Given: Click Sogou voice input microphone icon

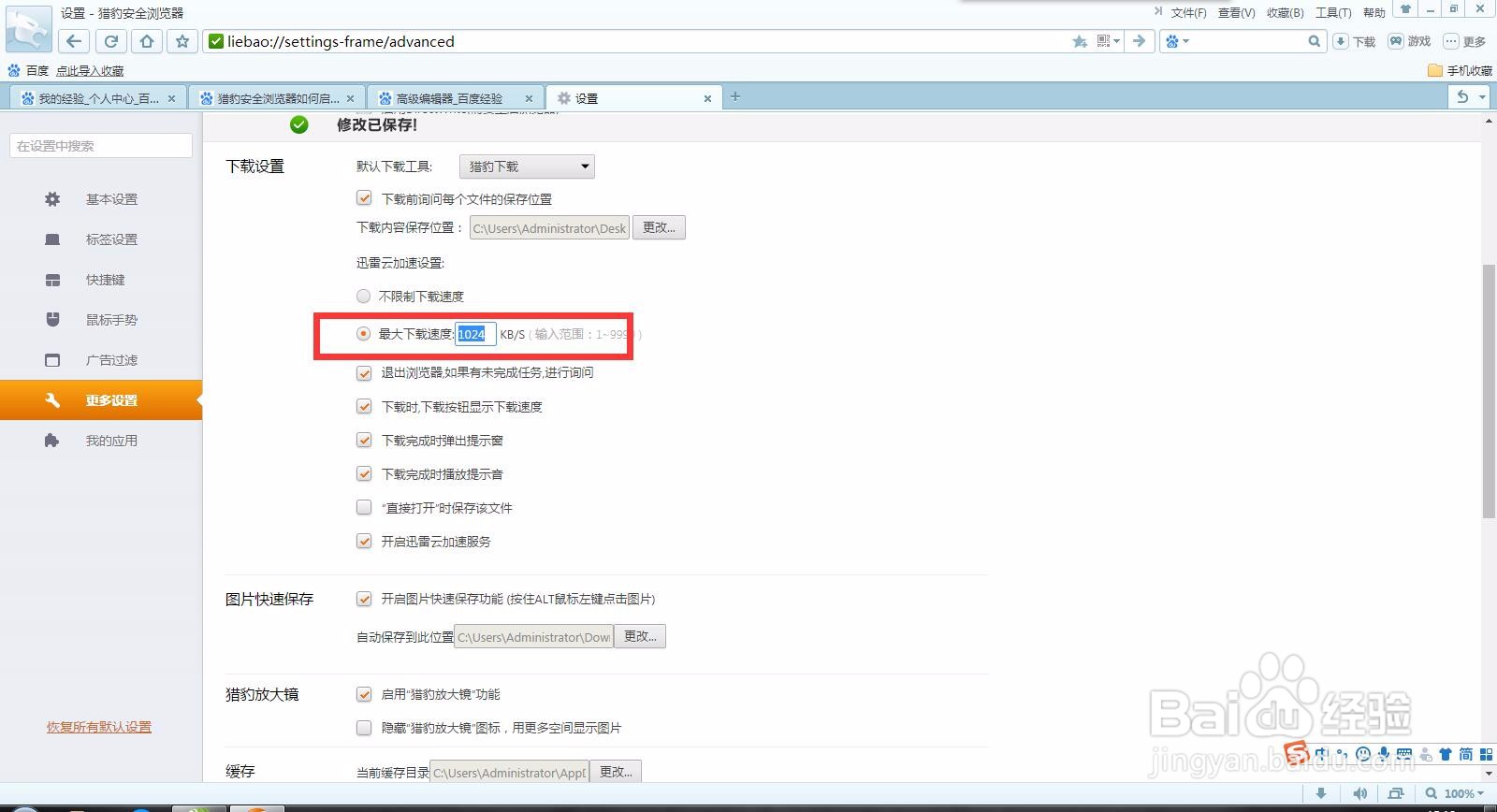Looking at the screenshot, I should click(1383, 754).
